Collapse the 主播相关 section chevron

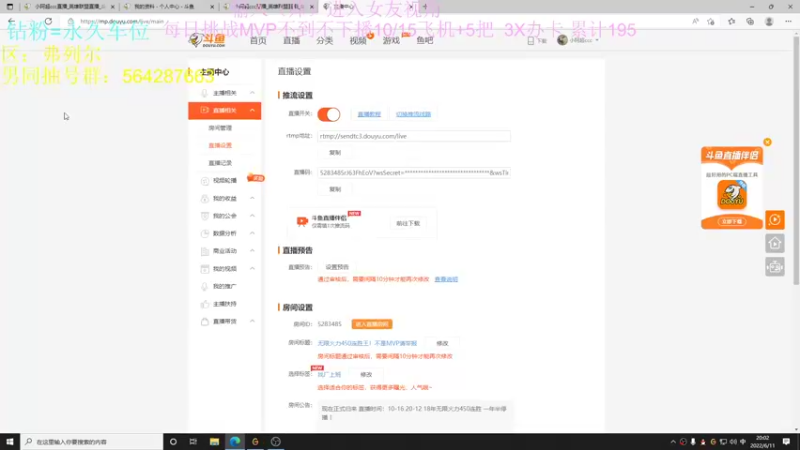tap(252, 93)
